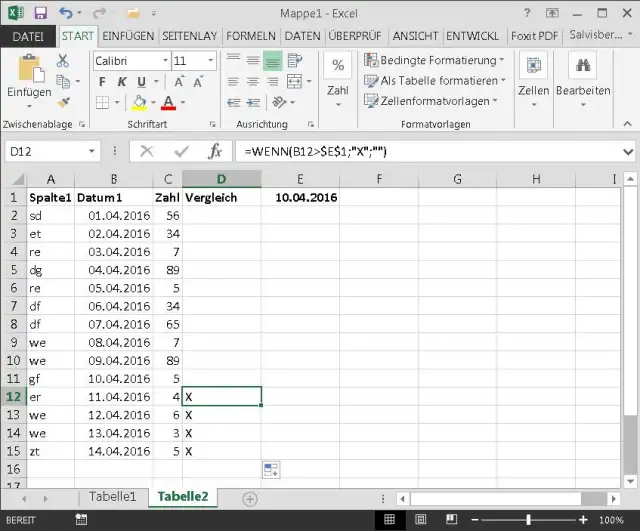The image size is (640, 531).
Task: Open the FORMELN ribbon tab
Action: tap(250, 35)
